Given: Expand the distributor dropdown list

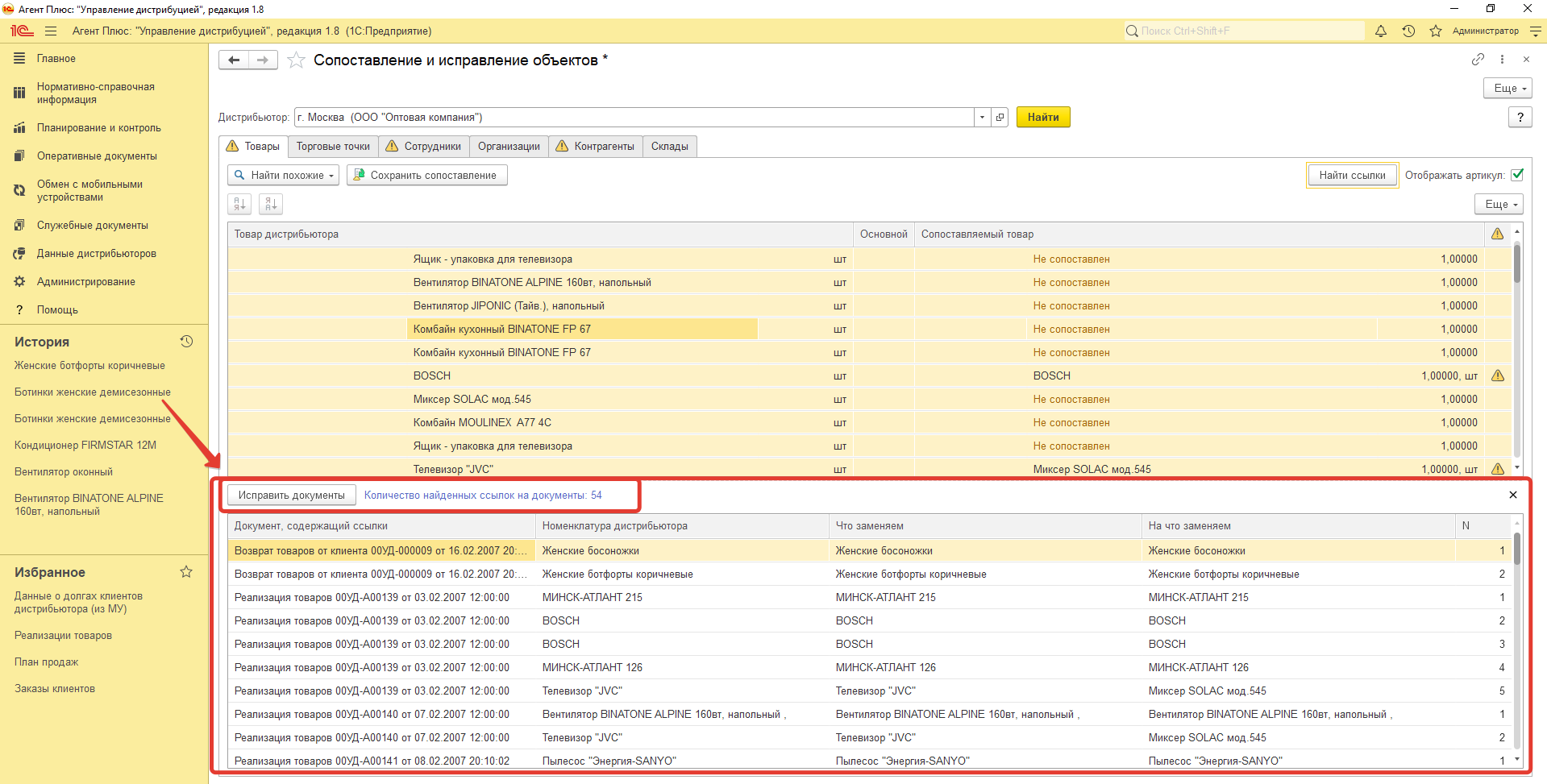Looking at the screenshot, I should (982, 118).
